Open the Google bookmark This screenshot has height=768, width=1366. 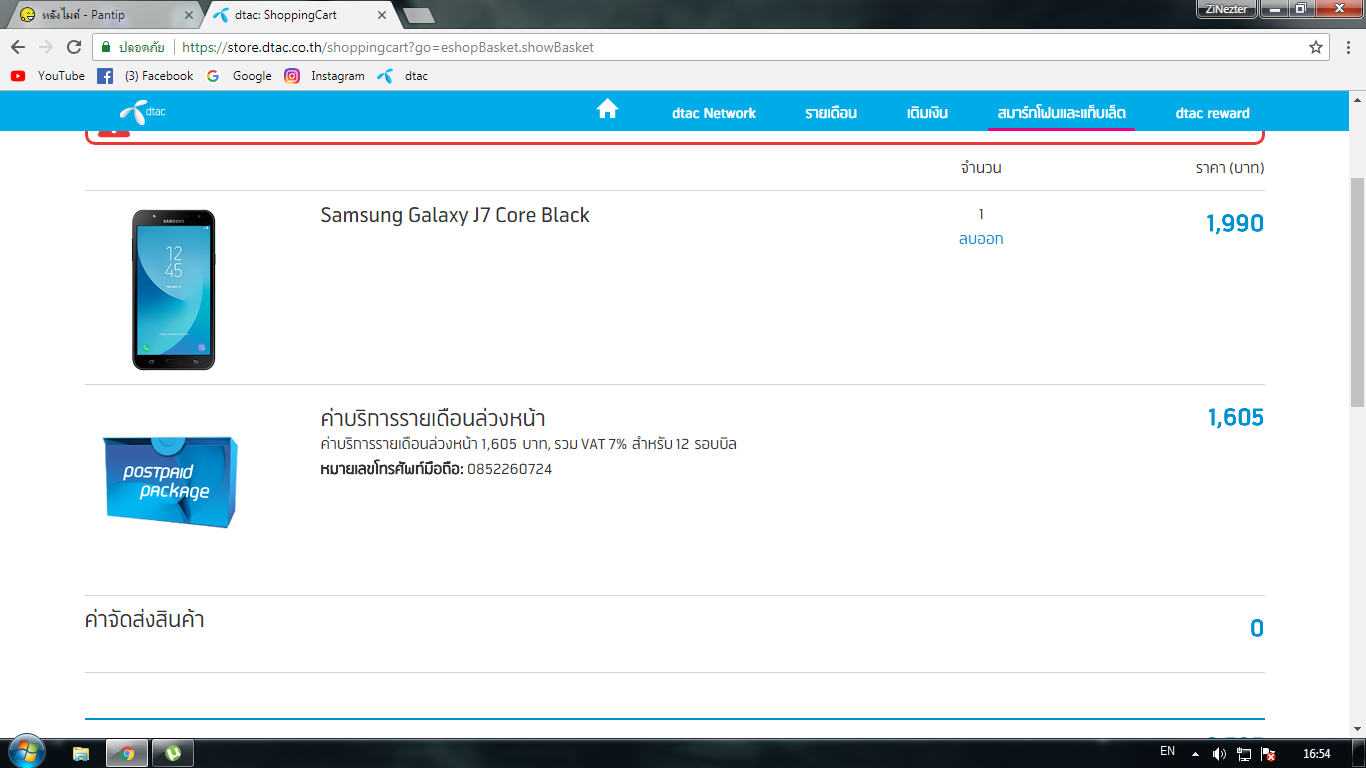point(239,76)
